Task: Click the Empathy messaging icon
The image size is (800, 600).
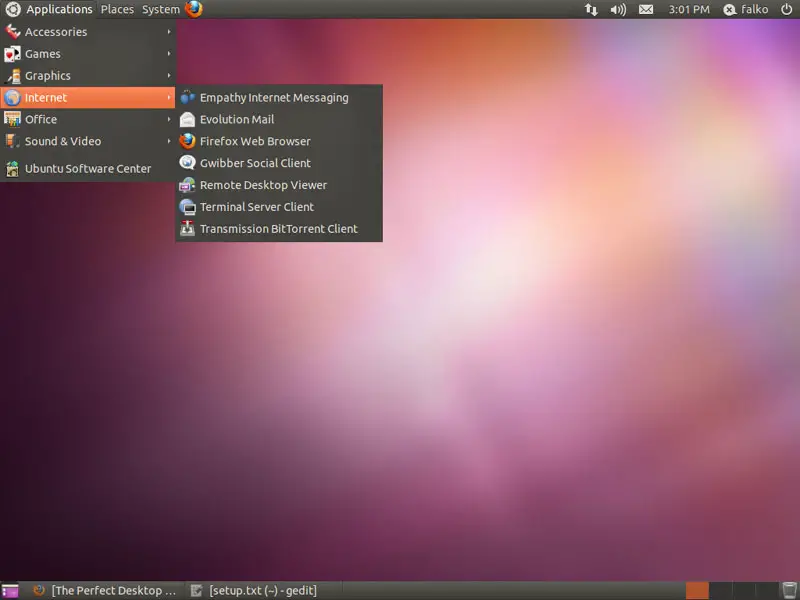Action: tap(187, 97)
